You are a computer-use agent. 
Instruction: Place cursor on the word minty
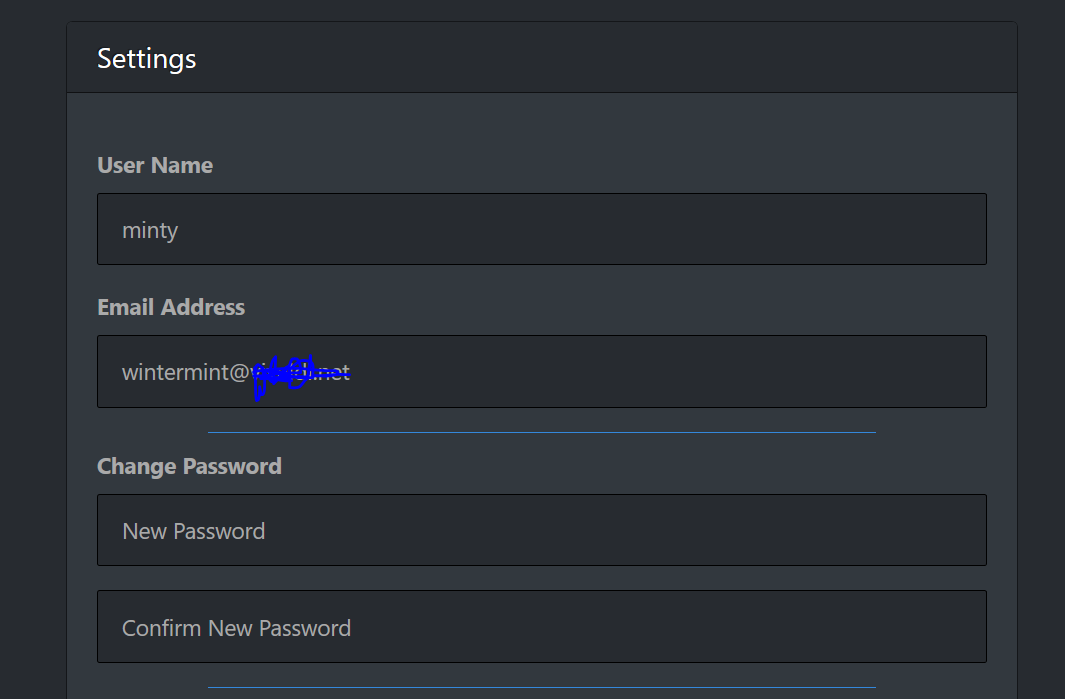coord(150,231)
